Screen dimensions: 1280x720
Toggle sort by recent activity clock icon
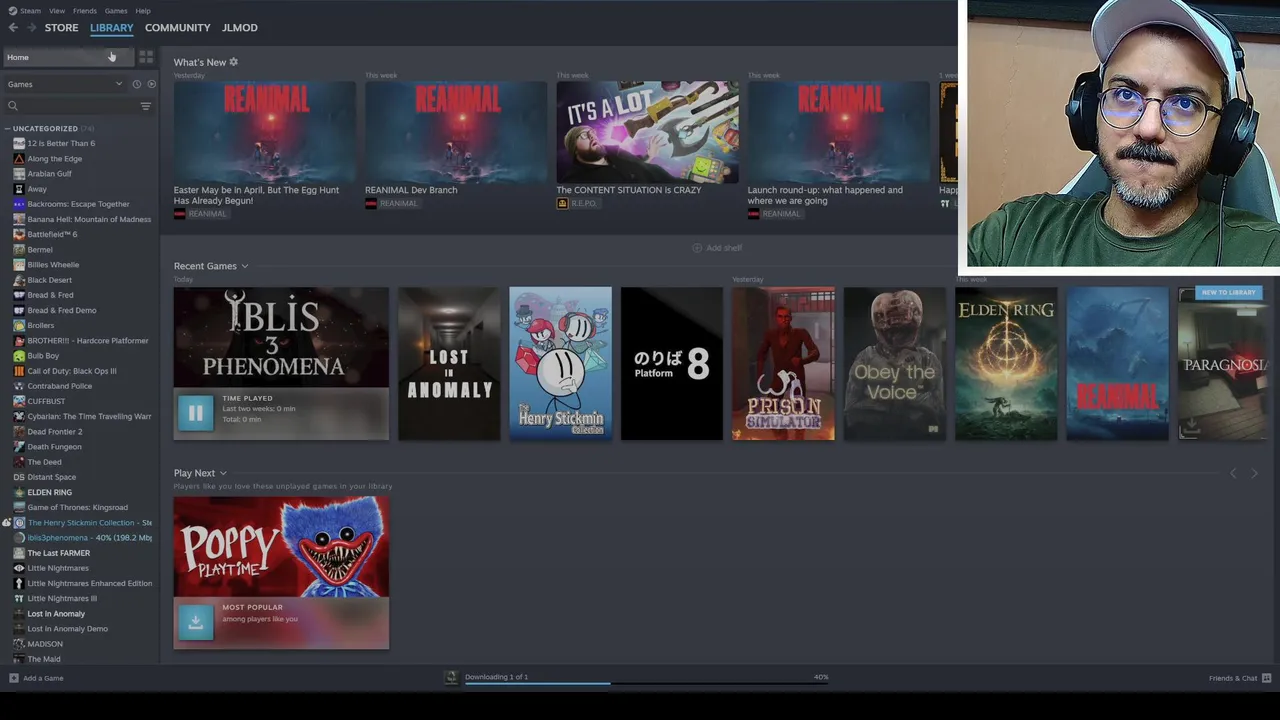click(137, 84)
